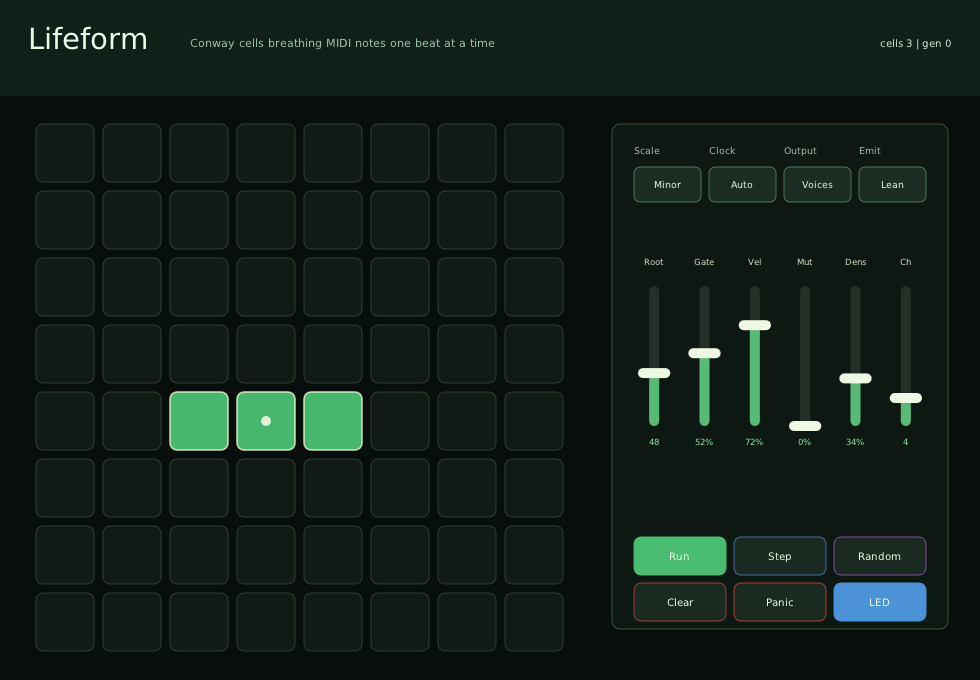Click the Vel slider handle at 72%
This screenshot has height=680, width=980.
(x=754, y=325)
